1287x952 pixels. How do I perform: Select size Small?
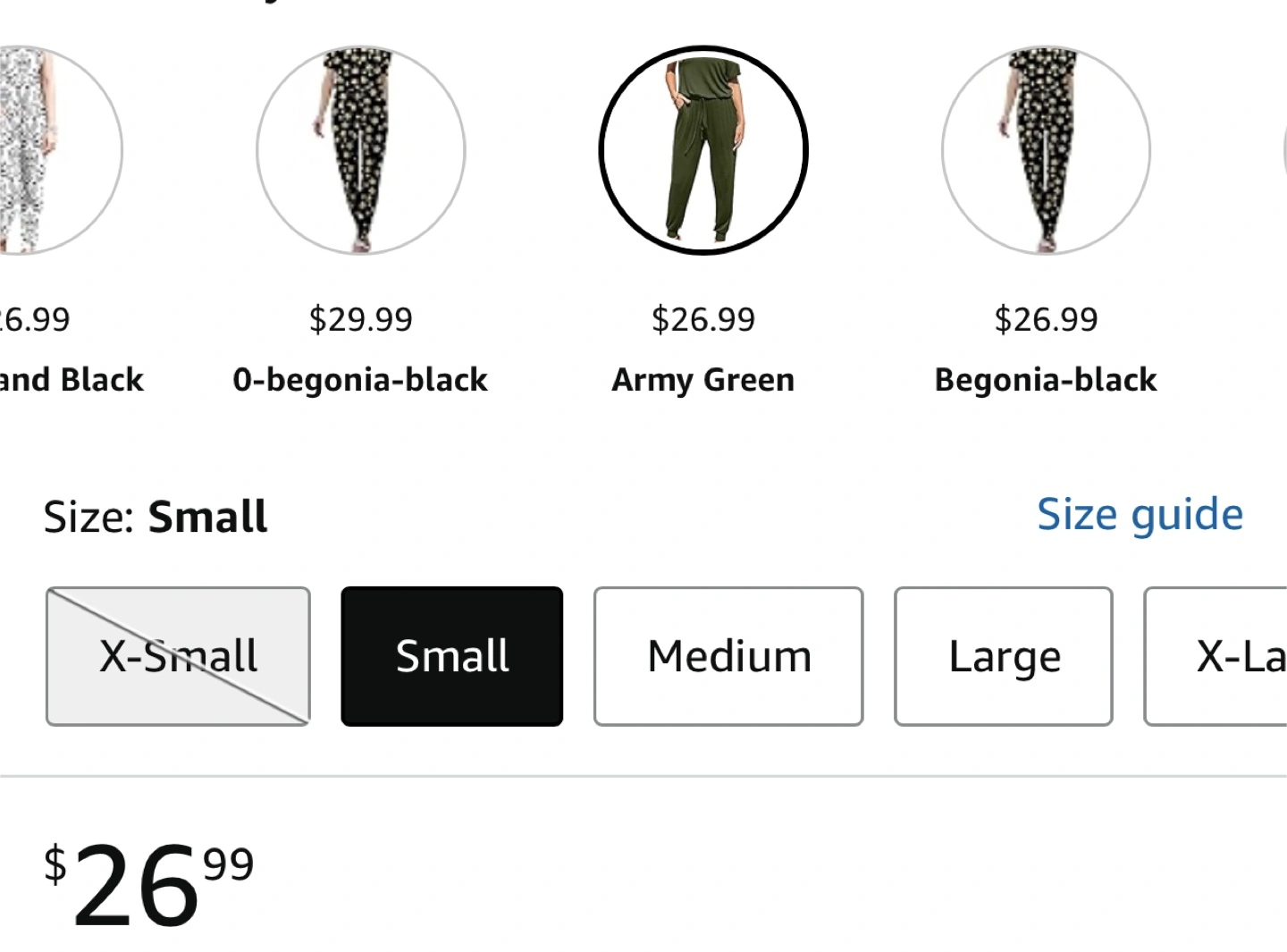click(452, 656)
